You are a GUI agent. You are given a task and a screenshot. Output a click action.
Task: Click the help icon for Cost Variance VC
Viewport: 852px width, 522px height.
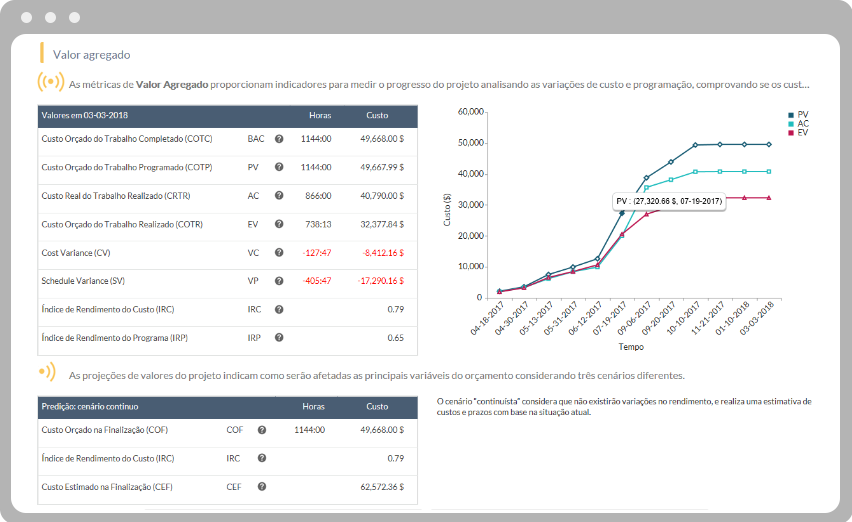coord(279,253)
